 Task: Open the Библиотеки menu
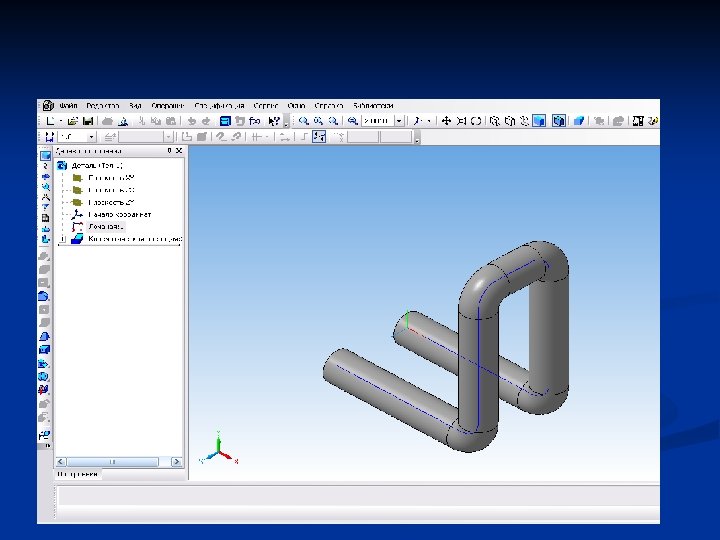[373, 106]
